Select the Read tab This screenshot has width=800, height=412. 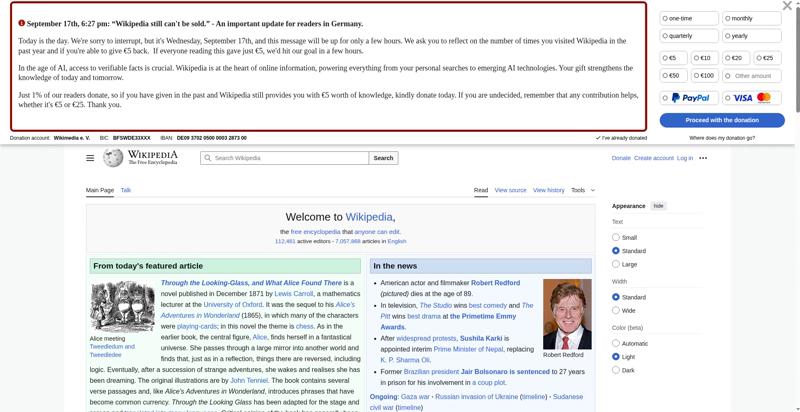pyautogui.click(x=481, y=190)
